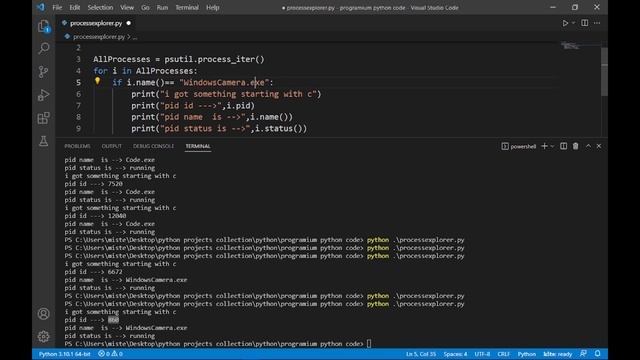The width and height of the screenshot is (640, 360).
Task: Kill the terminal with trash icon
Action: click(576, 146)
